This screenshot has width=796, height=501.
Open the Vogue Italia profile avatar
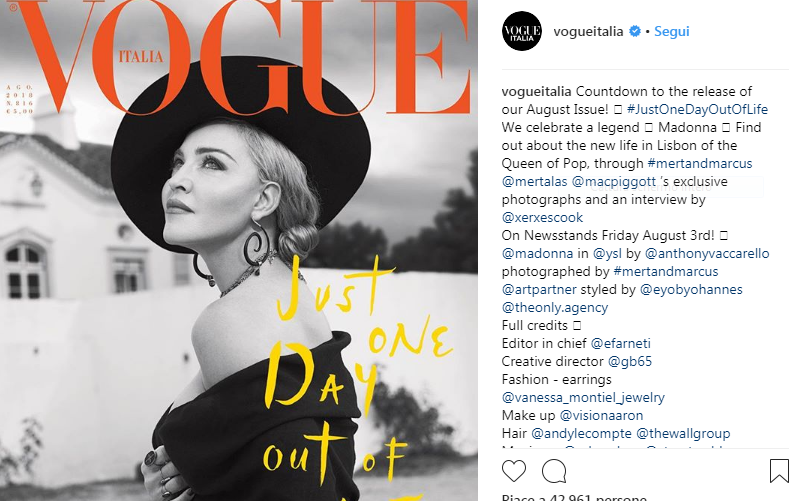click(522, 31)
